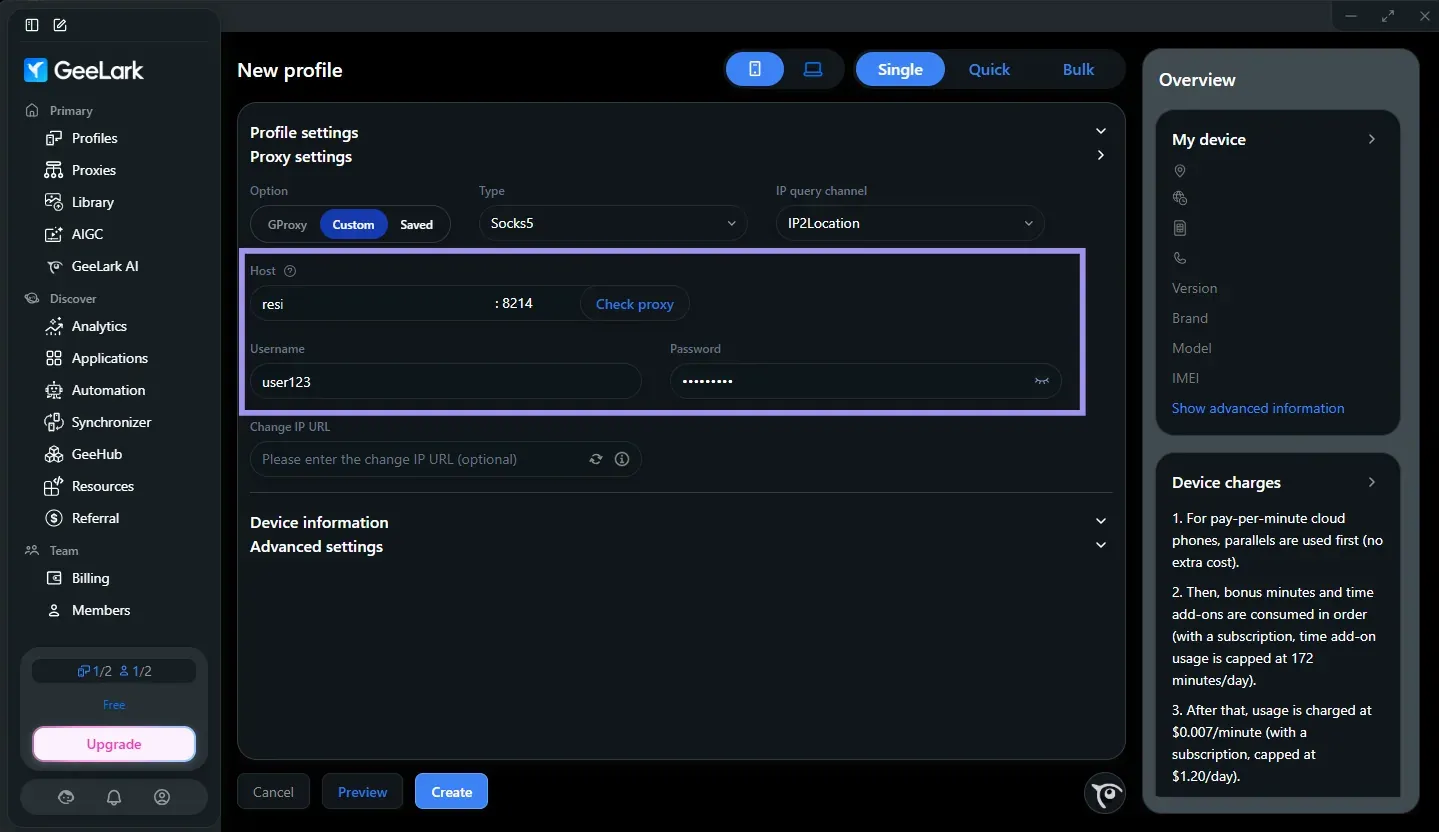1439x832 pixels.
Task: Click the Host help question-mark icon
Action: click(290, 271)
